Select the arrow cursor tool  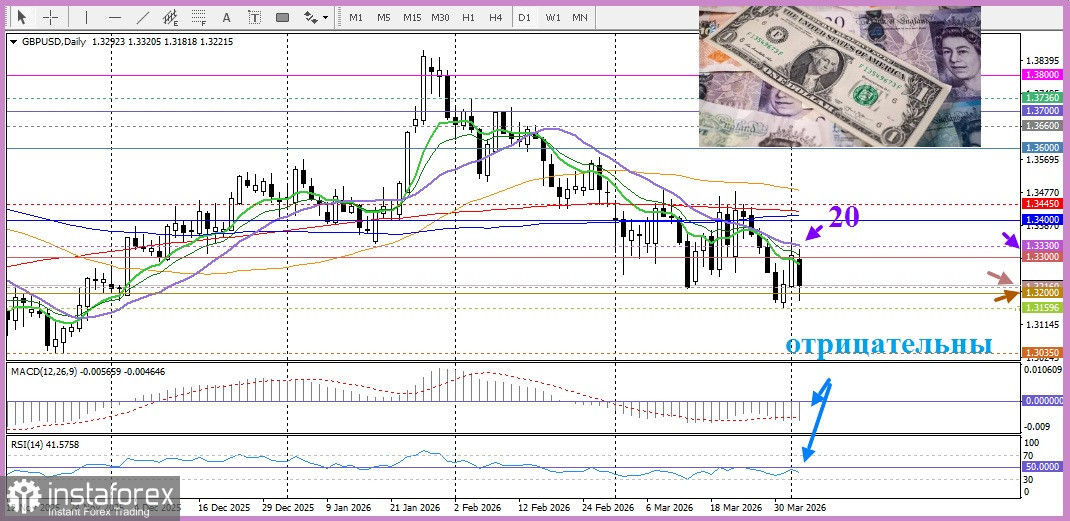pyautogui.click(x=22, y=17)
